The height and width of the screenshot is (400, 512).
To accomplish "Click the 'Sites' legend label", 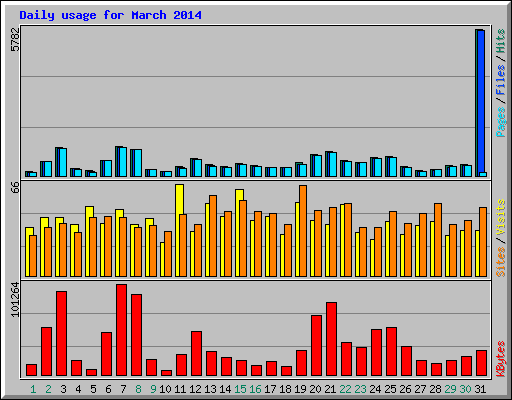I will [x=501, y=262].
